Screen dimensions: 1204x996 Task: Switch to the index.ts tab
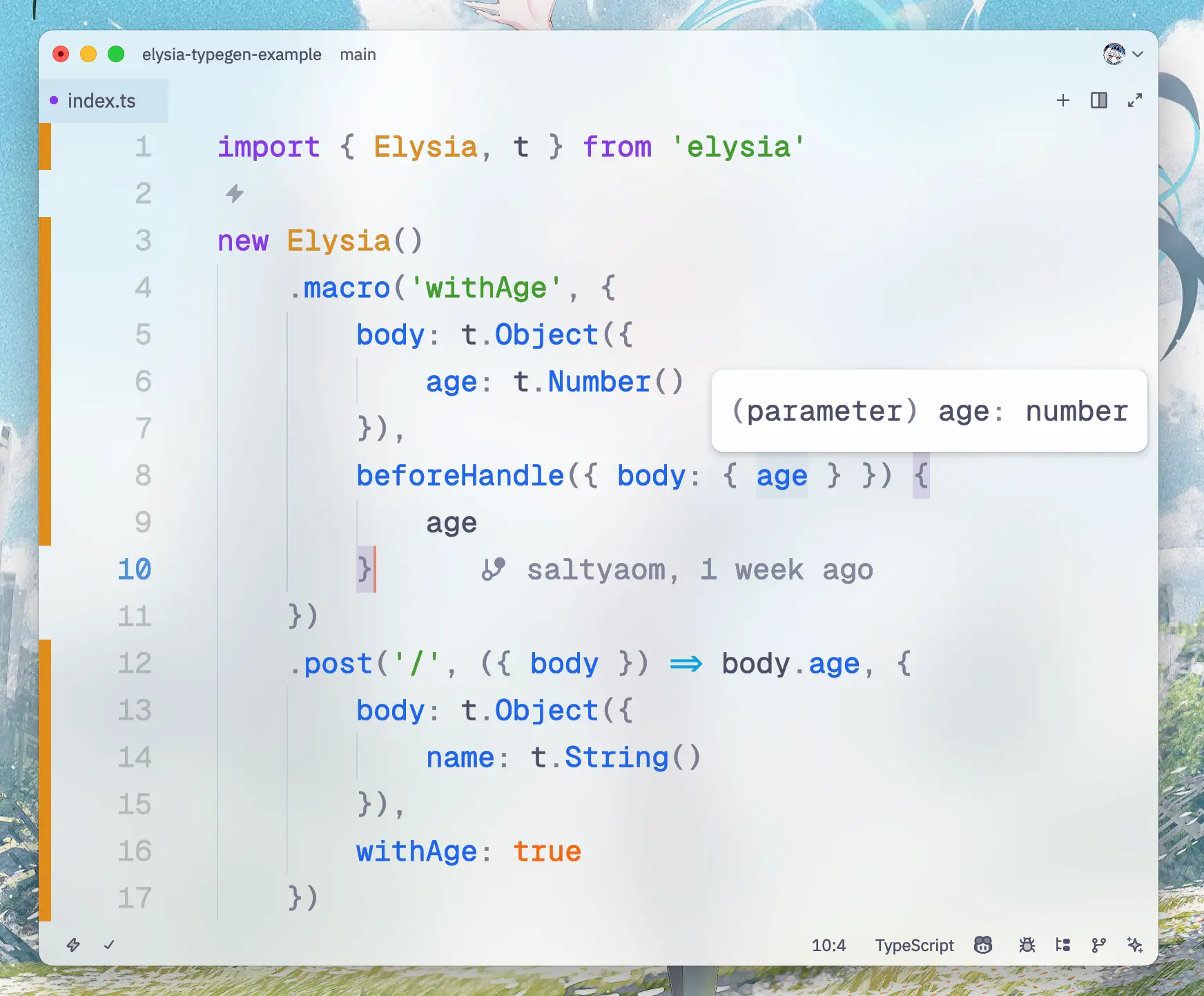pos(102,101)
